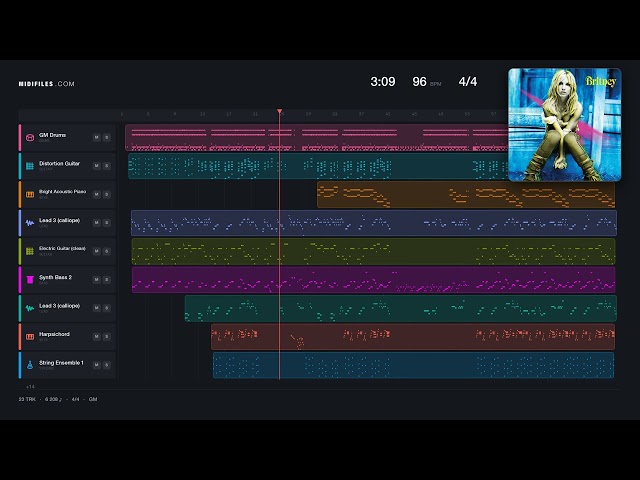
Task: Select the purple Synth Bass 2 clip
Action: [x=373, y=280]
